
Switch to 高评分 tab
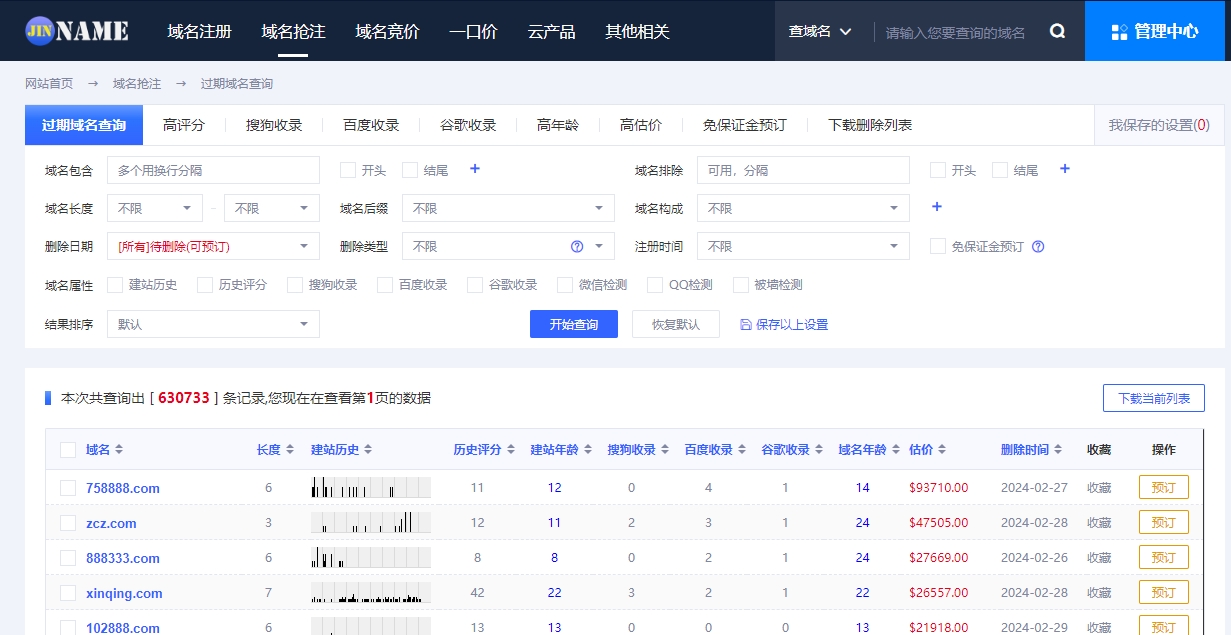[184, 125]
